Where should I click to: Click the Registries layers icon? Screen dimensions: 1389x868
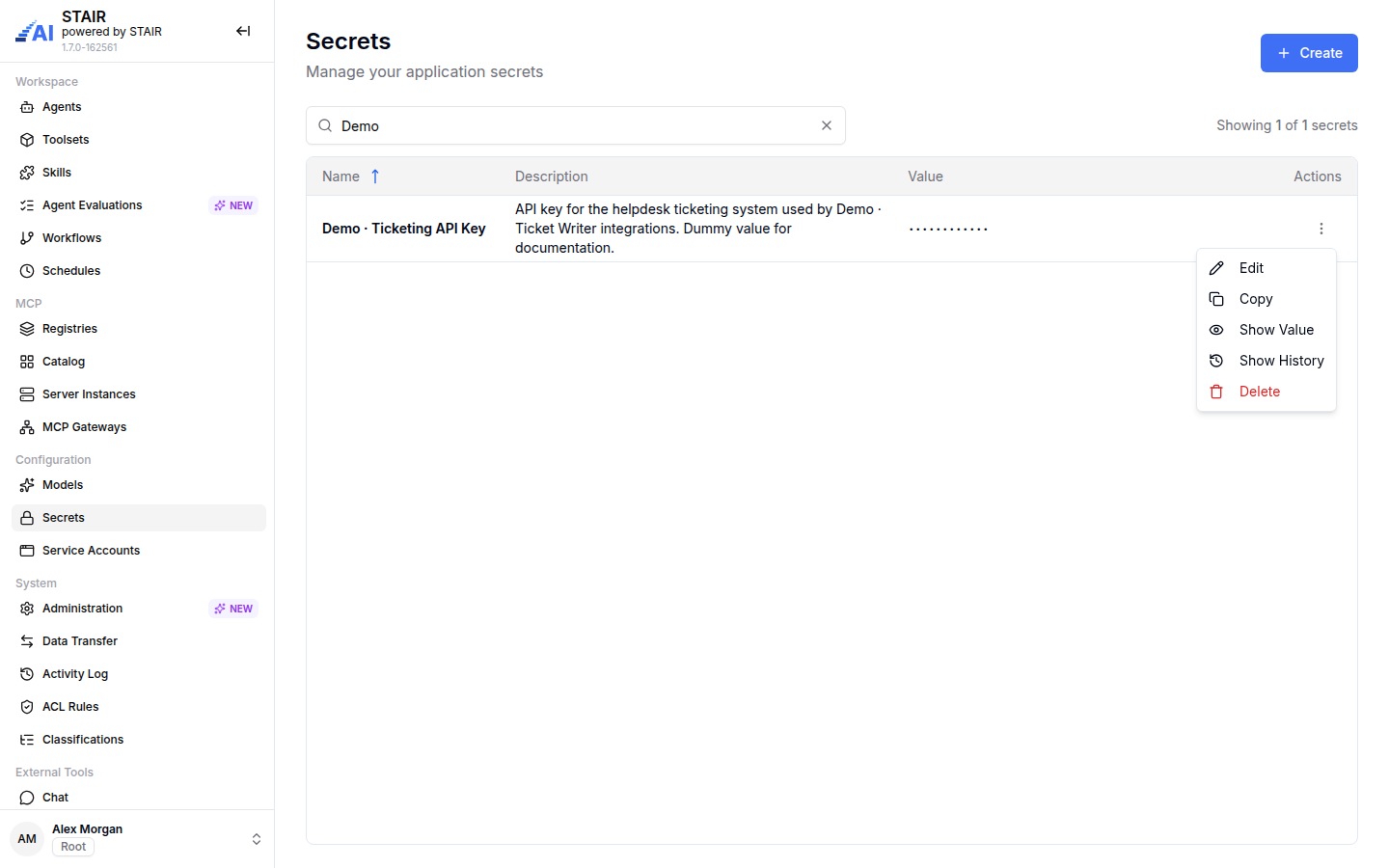[27, 329]
